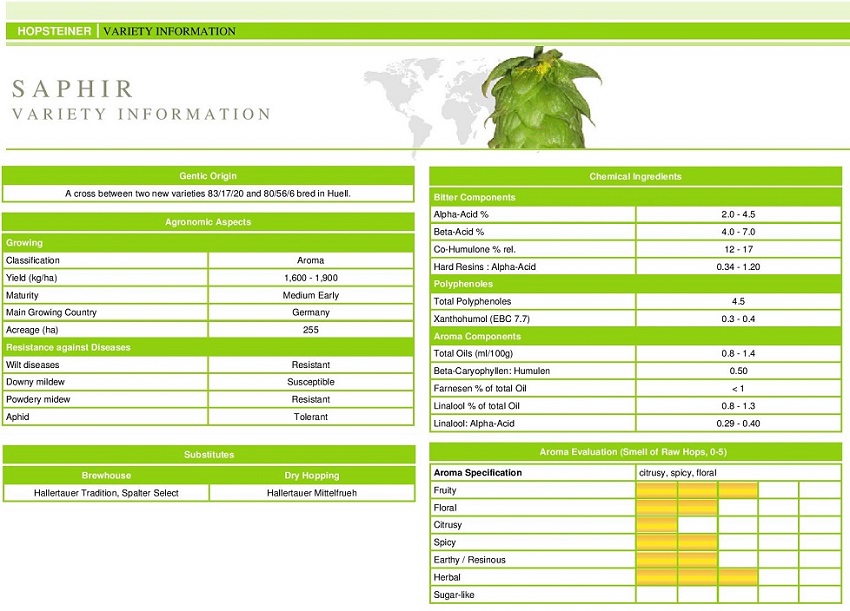This screenshot has width=850, height=611.
Task: Click the 'Beta-Acid %' row label
Action: [x=459, y=231]
